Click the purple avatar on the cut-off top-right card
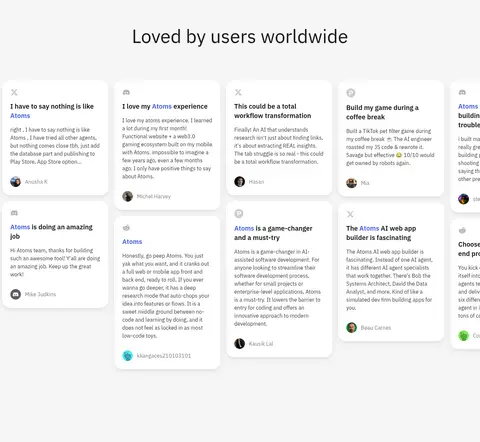480x442 pixels. point(463,199)
